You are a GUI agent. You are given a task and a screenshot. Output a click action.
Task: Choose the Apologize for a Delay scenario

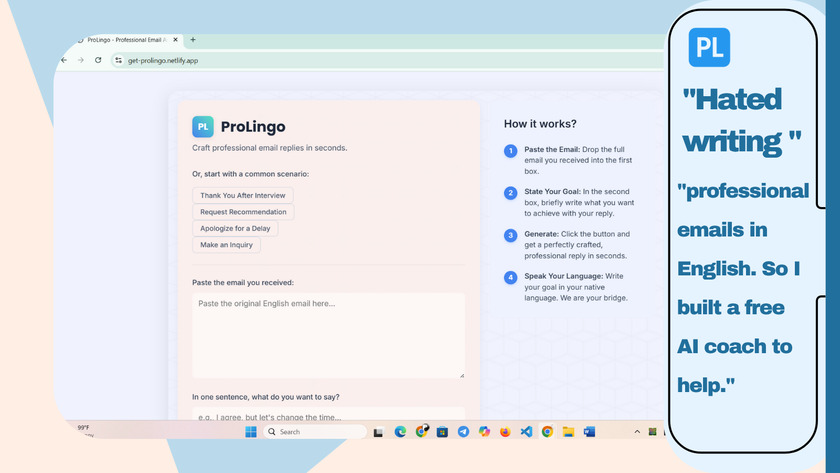[235, 228]
